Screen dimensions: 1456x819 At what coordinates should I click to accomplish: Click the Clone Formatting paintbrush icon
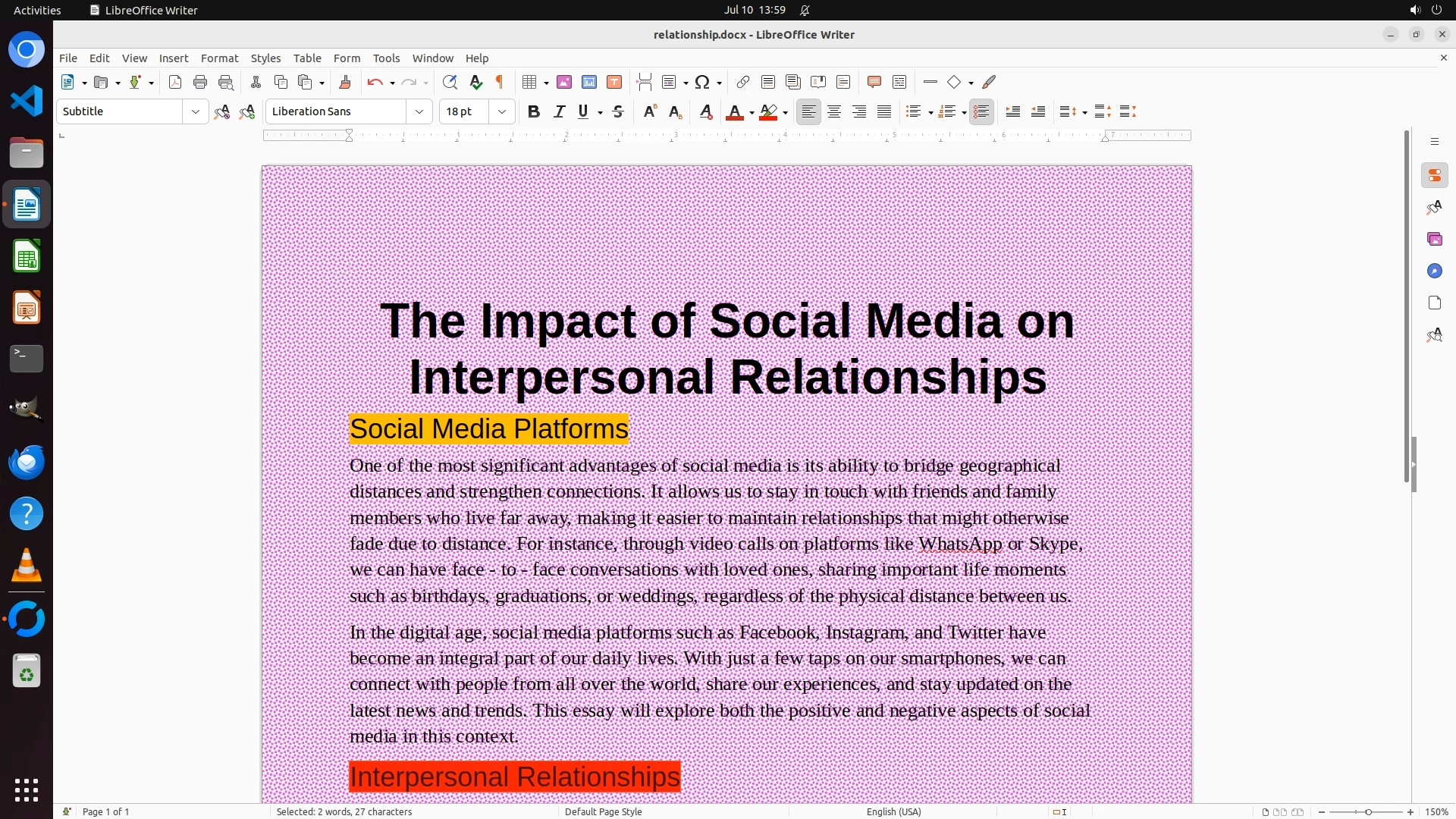tap(345, 82)
